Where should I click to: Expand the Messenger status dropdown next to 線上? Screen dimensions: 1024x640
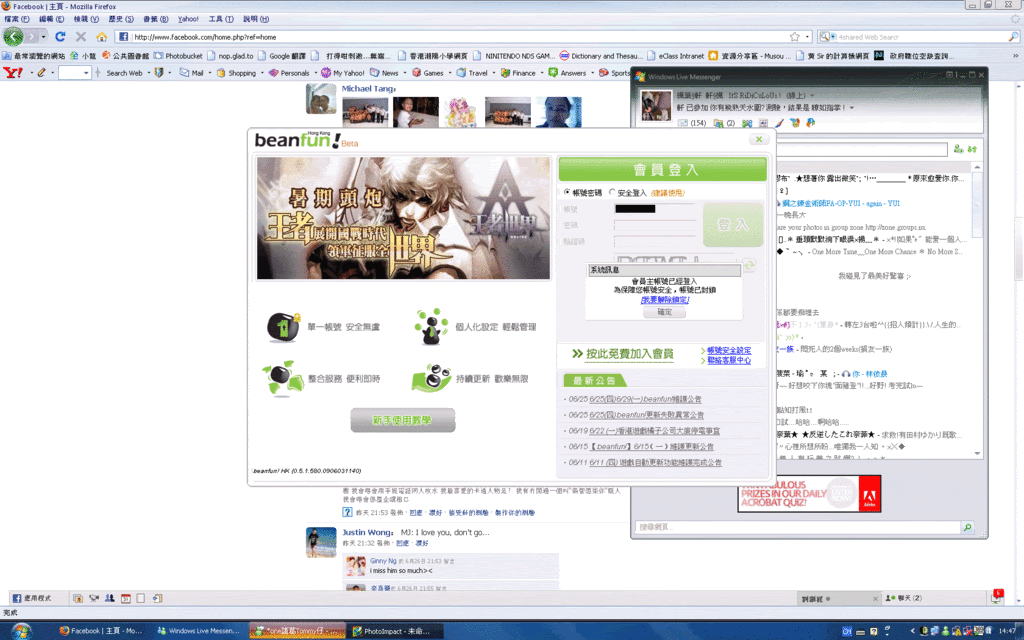[812, 95]
